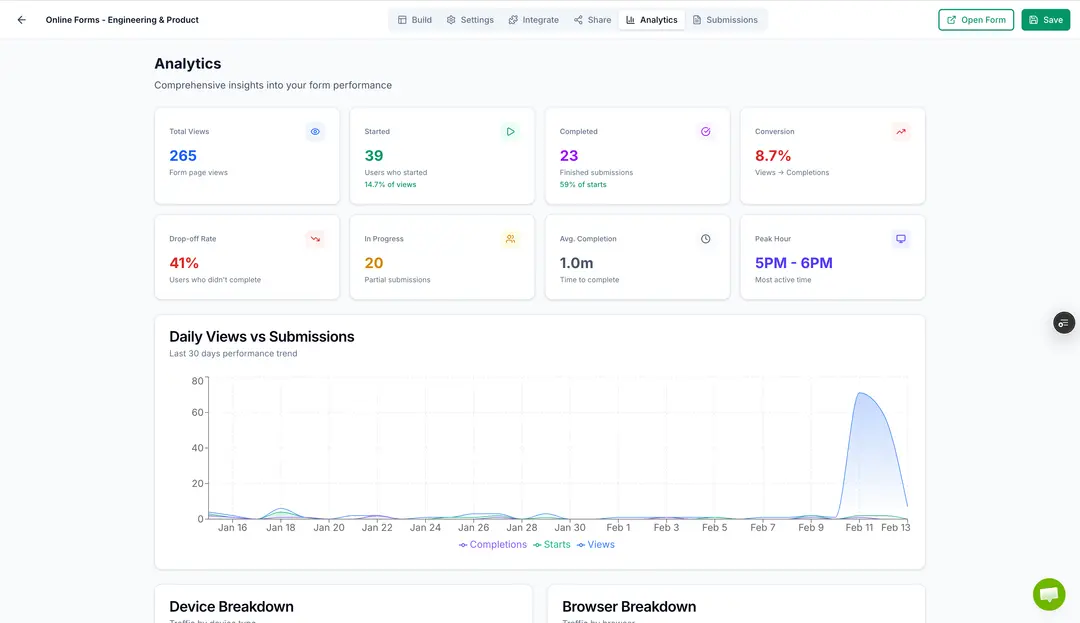Click the back arrow icon
The image size is (1080, 623).
tap(22, 20)
